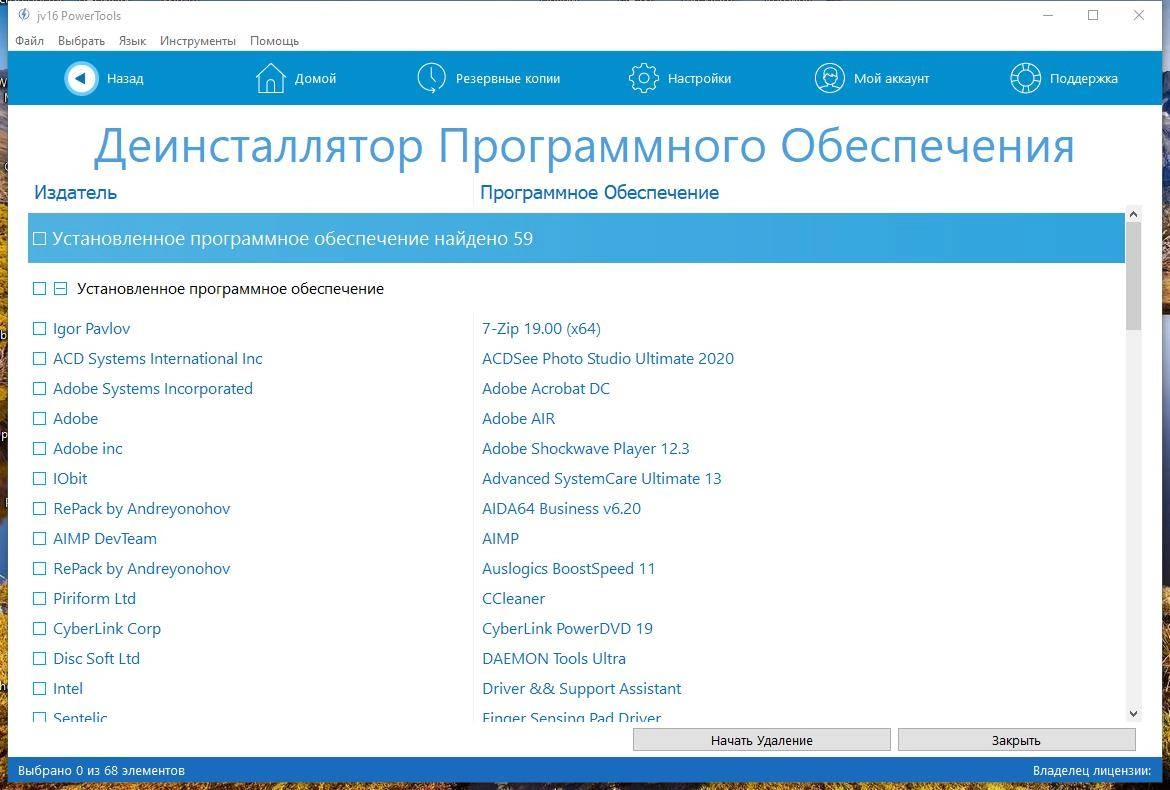
Task: Click the publisher name Adobe
Action: click(75, 418)
